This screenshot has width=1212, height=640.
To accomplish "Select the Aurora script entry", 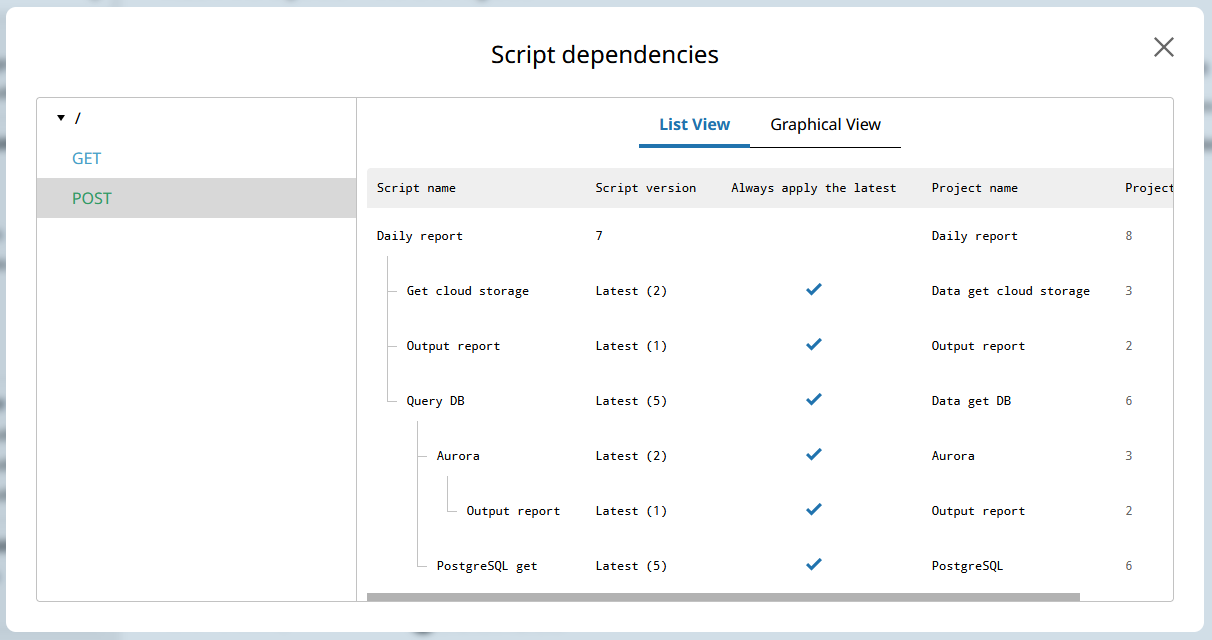I will (458, 456).
